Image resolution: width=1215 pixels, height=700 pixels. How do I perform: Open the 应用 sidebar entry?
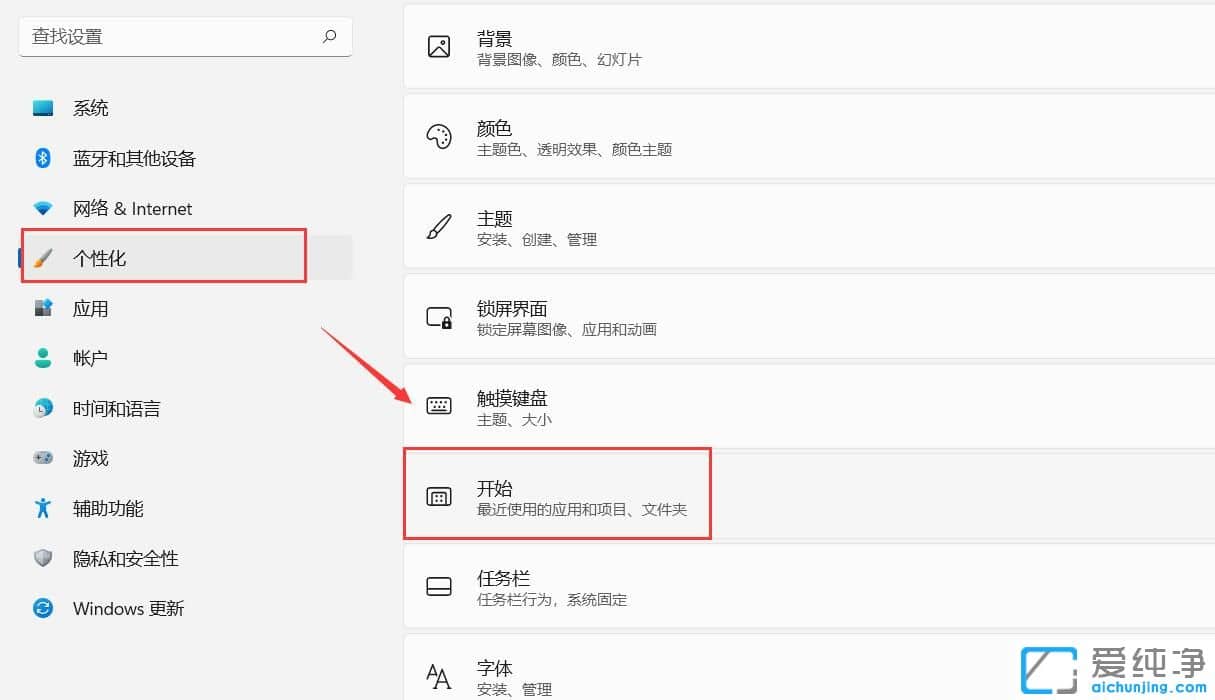[x=186, y=308]
